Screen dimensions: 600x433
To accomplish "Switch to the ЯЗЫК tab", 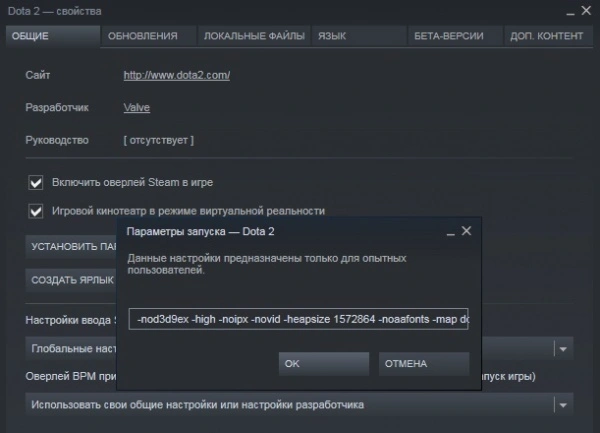I will (x=359, y=36).
